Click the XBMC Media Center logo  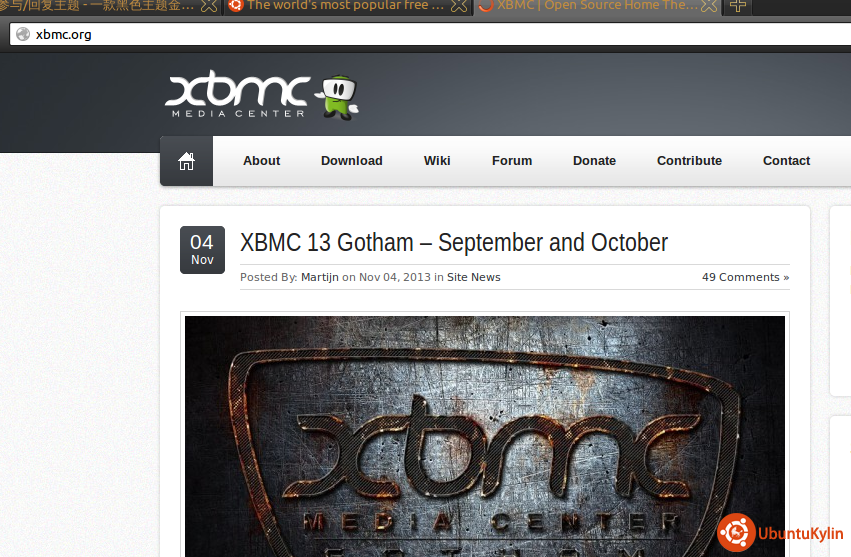coord(237,97)
